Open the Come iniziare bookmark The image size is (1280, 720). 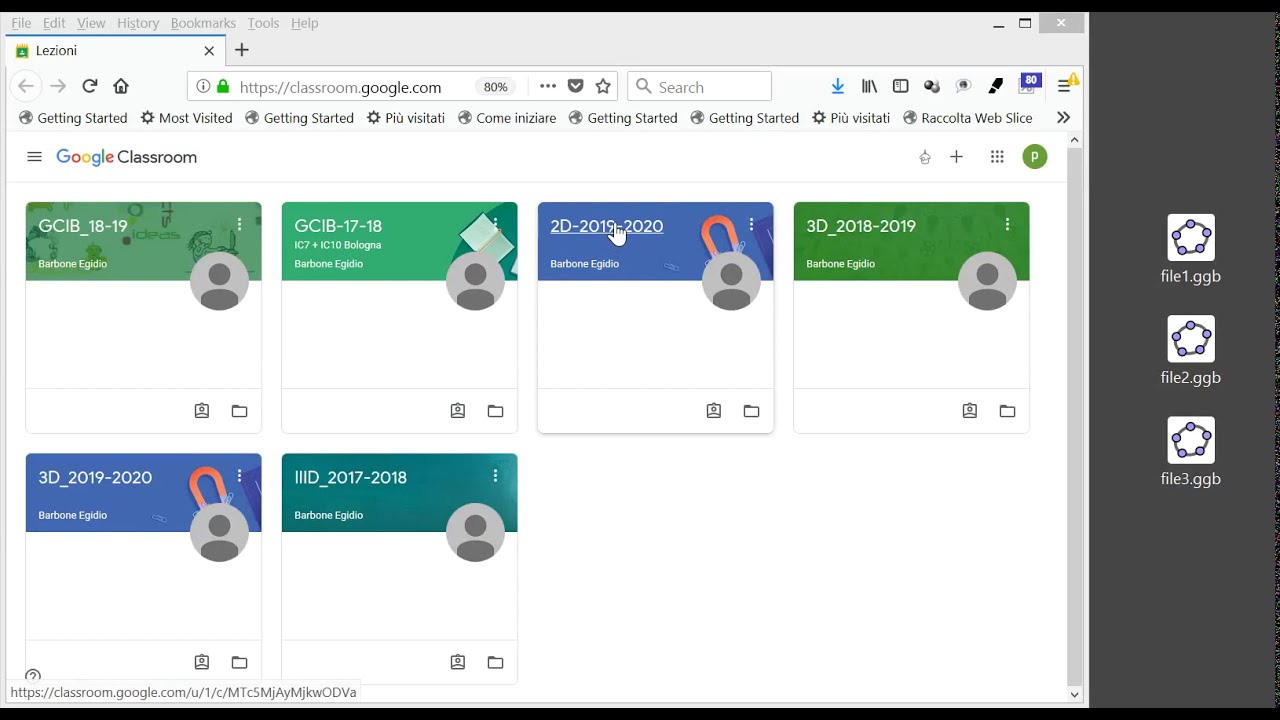coord(507,118)
